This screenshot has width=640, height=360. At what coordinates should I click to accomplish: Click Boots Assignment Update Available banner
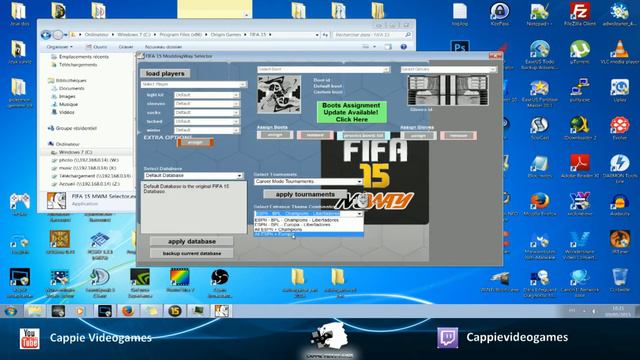351,112
